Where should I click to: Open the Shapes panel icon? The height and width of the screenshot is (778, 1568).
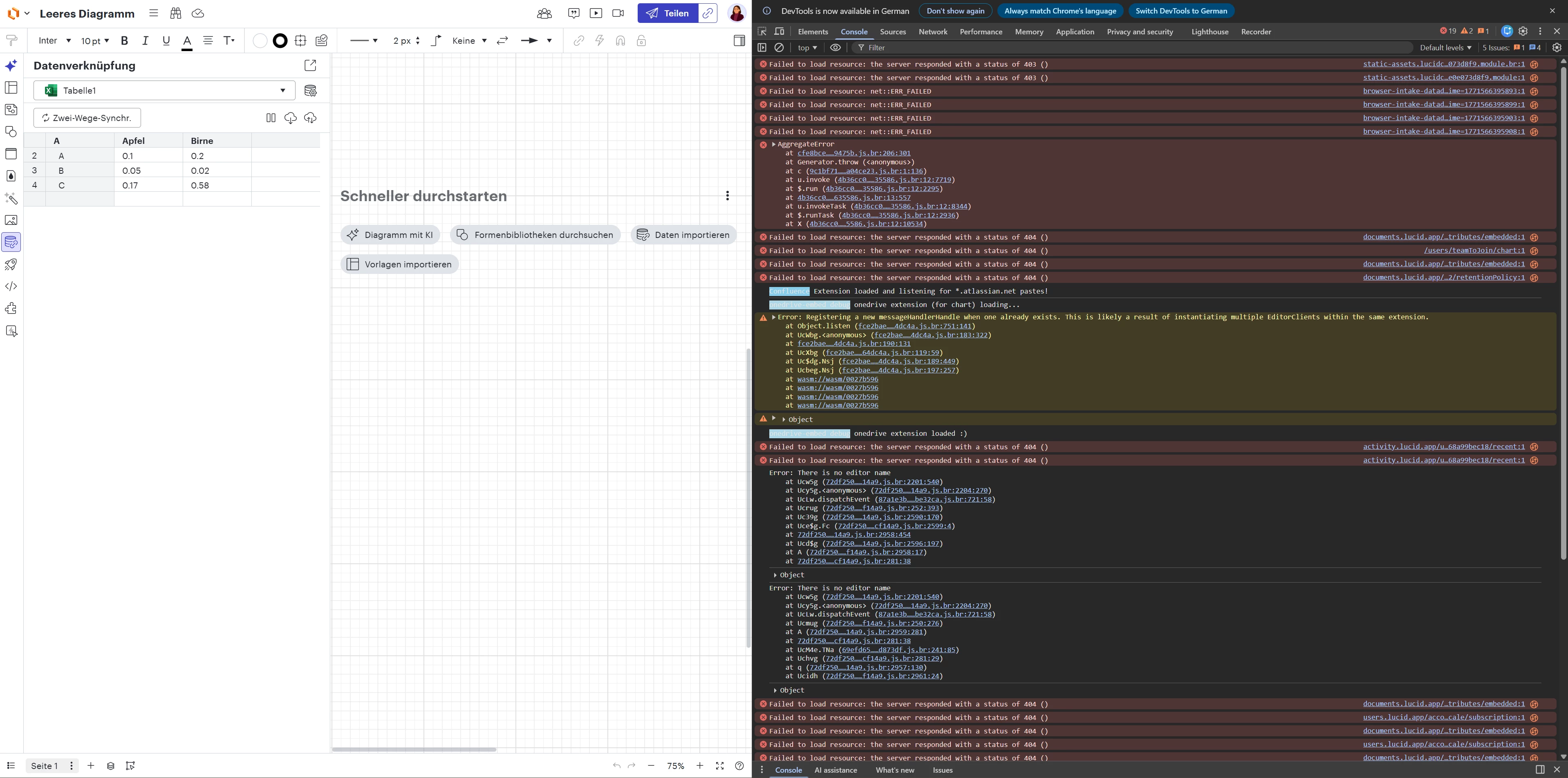pos(11,132)
